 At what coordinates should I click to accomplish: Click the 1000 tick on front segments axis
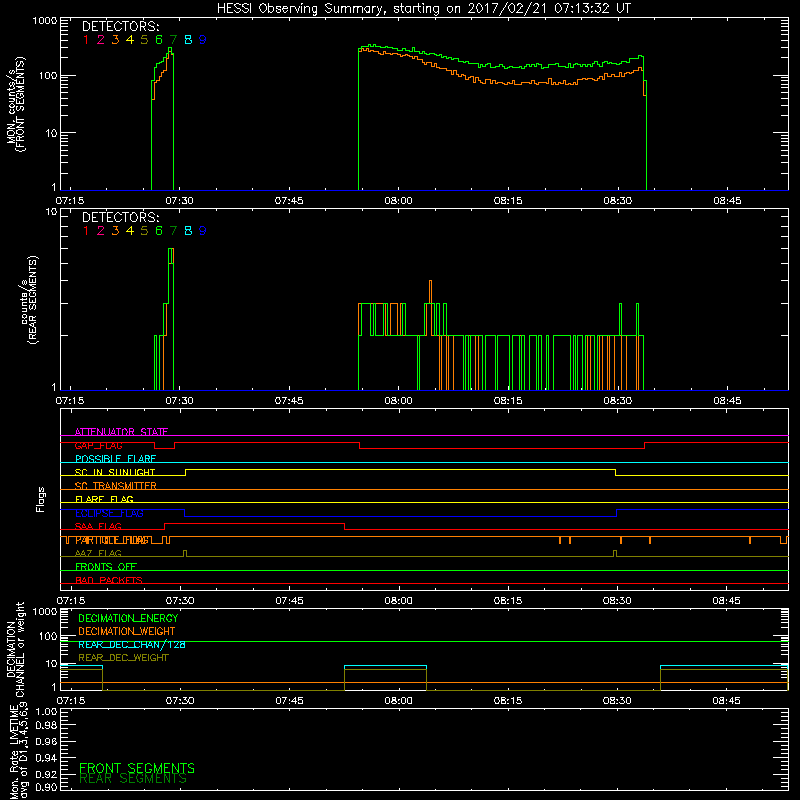(45, 21)
